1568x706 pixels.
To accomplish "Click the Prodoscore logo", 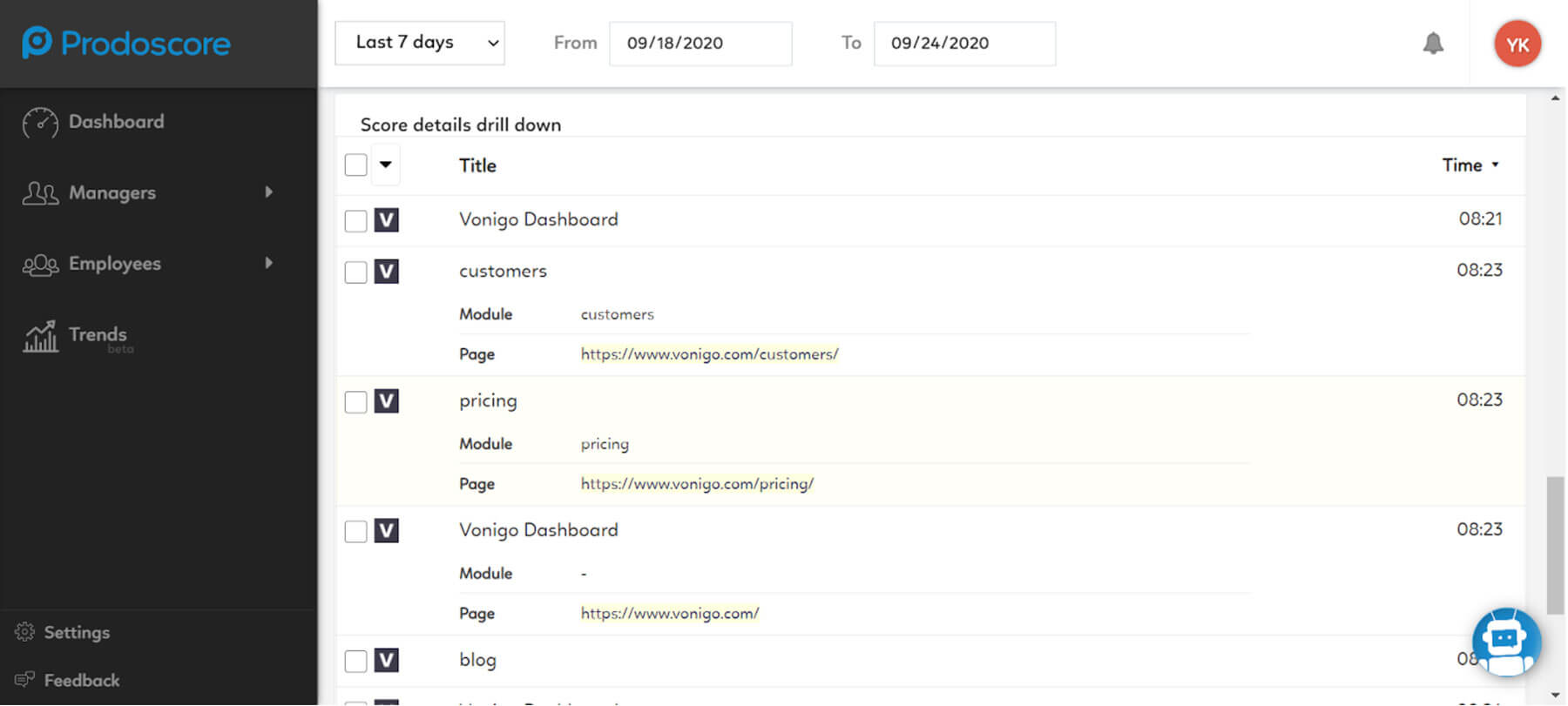I will 126,43.
